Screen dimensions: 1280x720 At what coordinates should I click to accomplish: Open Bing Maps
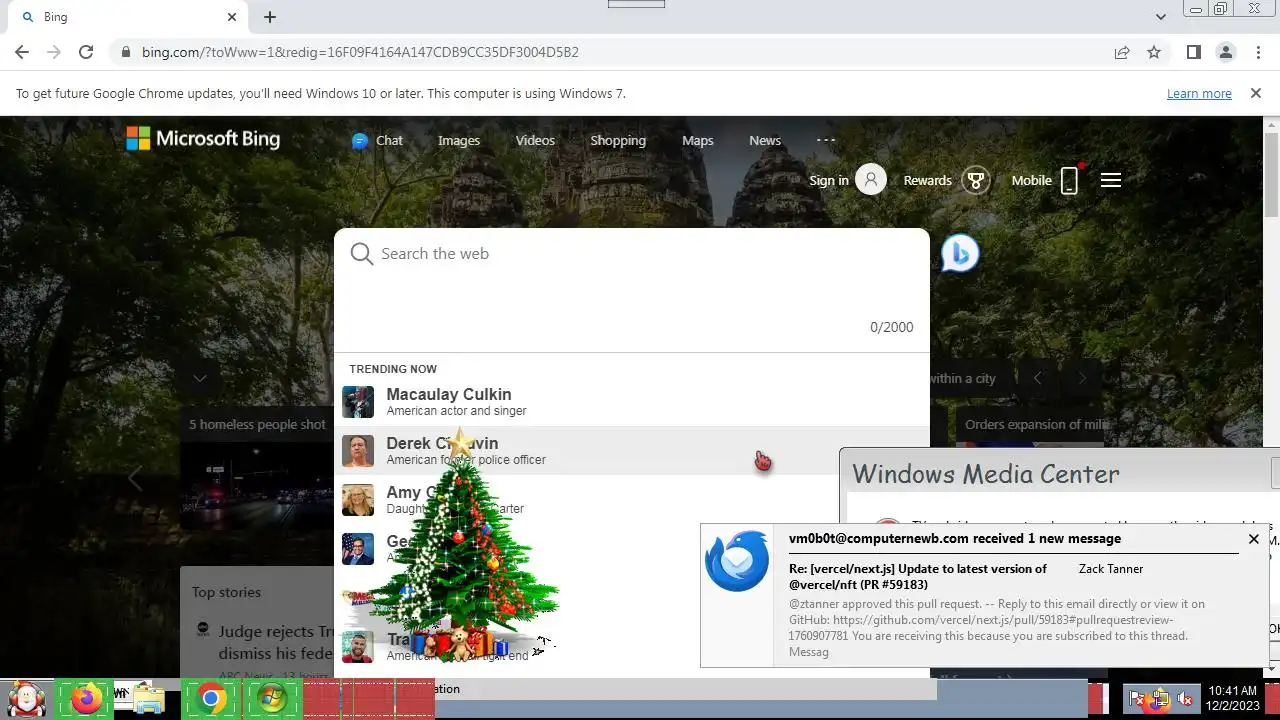698,141
